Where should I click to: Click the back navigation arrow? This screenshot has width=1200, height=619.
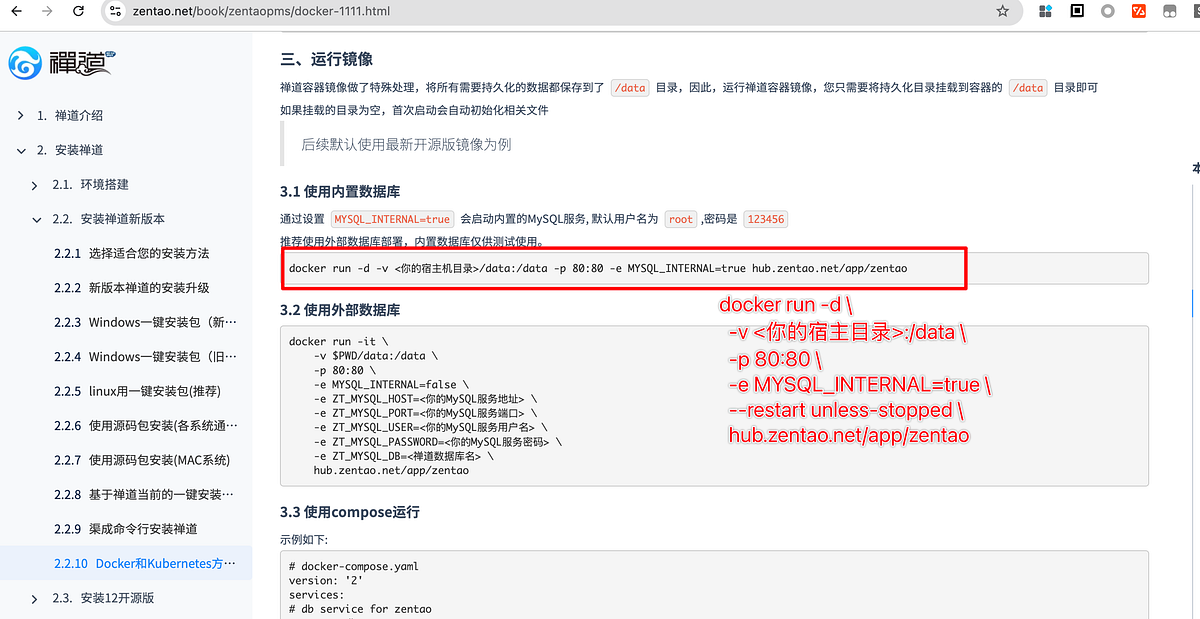[16, 13]
